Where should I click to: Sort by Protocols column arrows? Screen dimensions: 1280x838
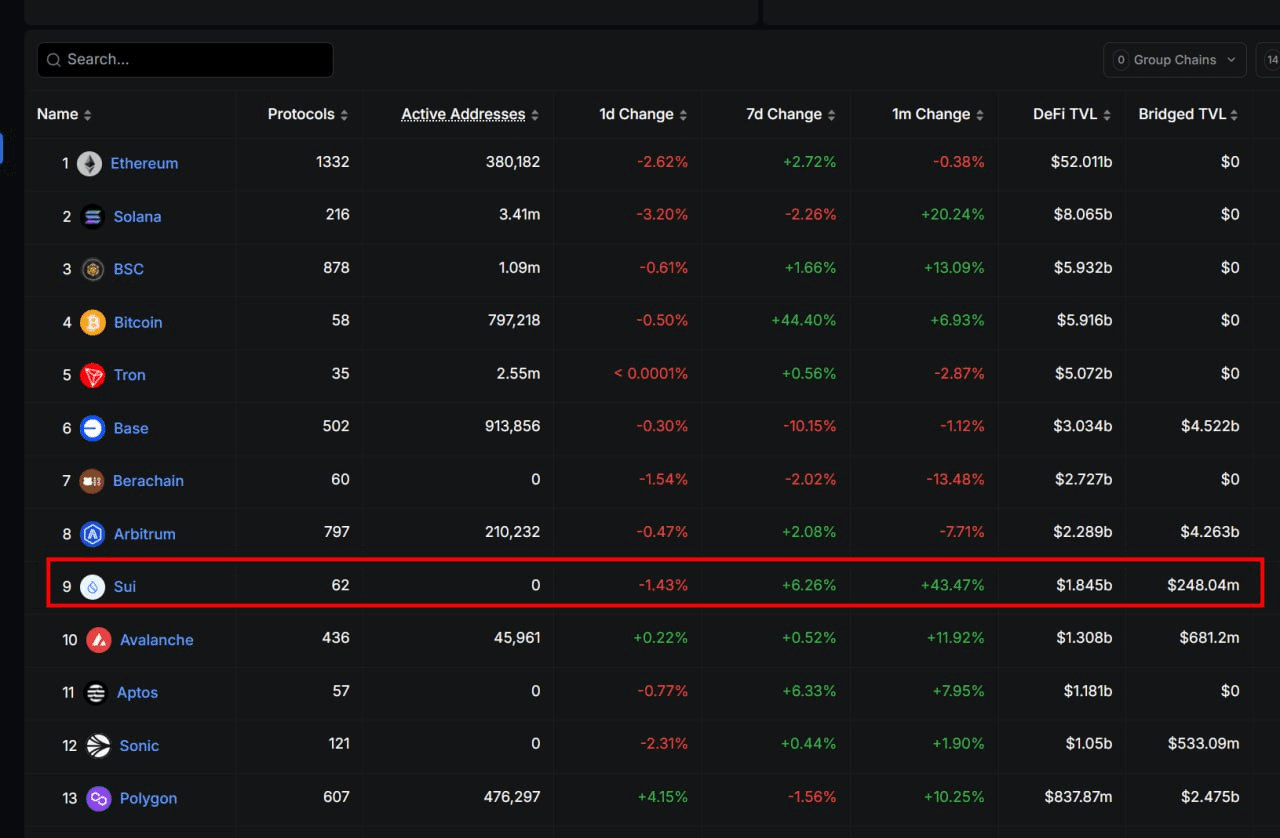(344, 115)
